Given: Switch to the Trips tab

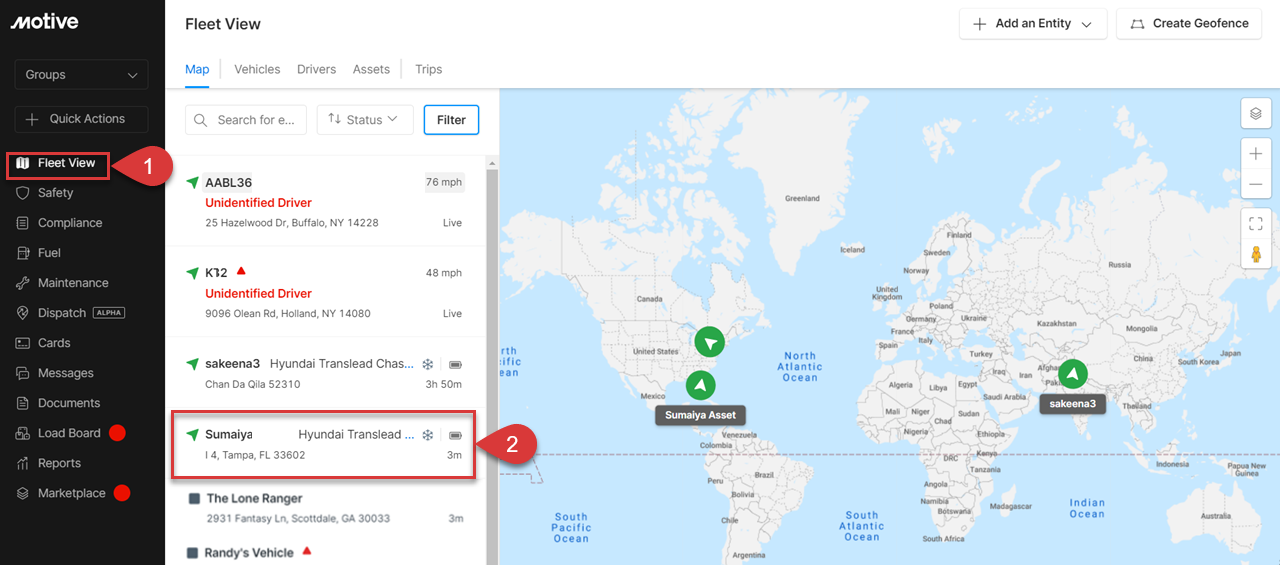Looking at the screenshot, I should pos(428,69).
